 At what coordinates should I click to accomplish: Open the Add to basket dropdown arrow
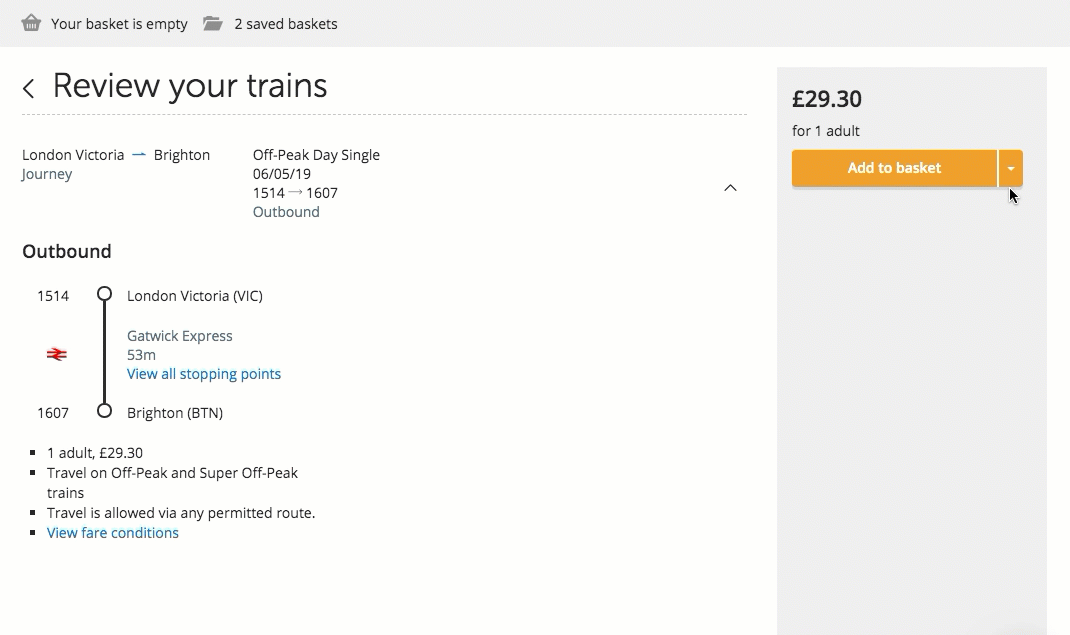pyautogui.click(x=1011, y=168)
